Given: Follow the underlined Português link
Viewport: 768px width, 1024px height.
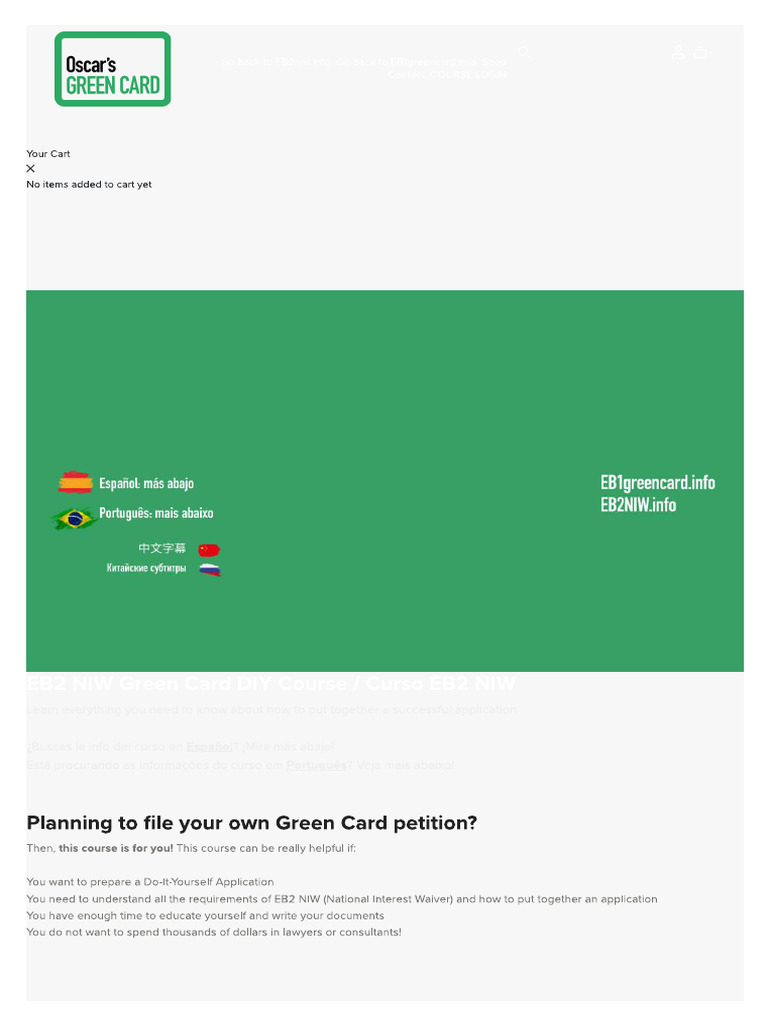Looking at the screenshot, I should pyautogui.click(x=316, y=765).
